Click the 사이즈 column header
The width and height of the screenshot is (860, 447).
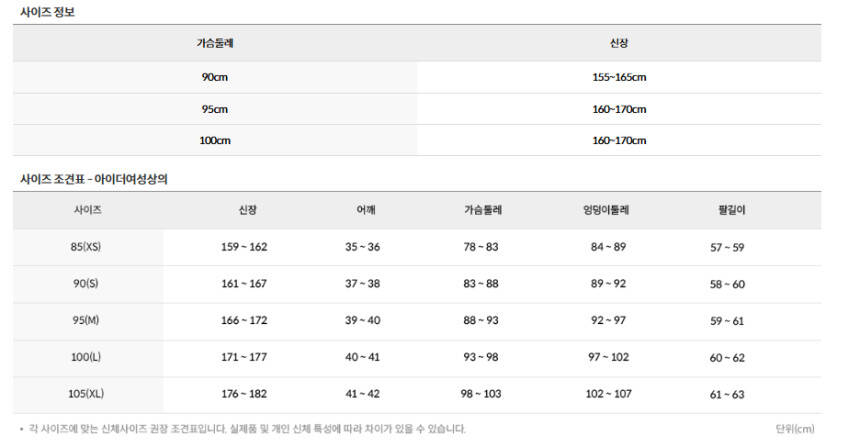click(x=88, y=210)
